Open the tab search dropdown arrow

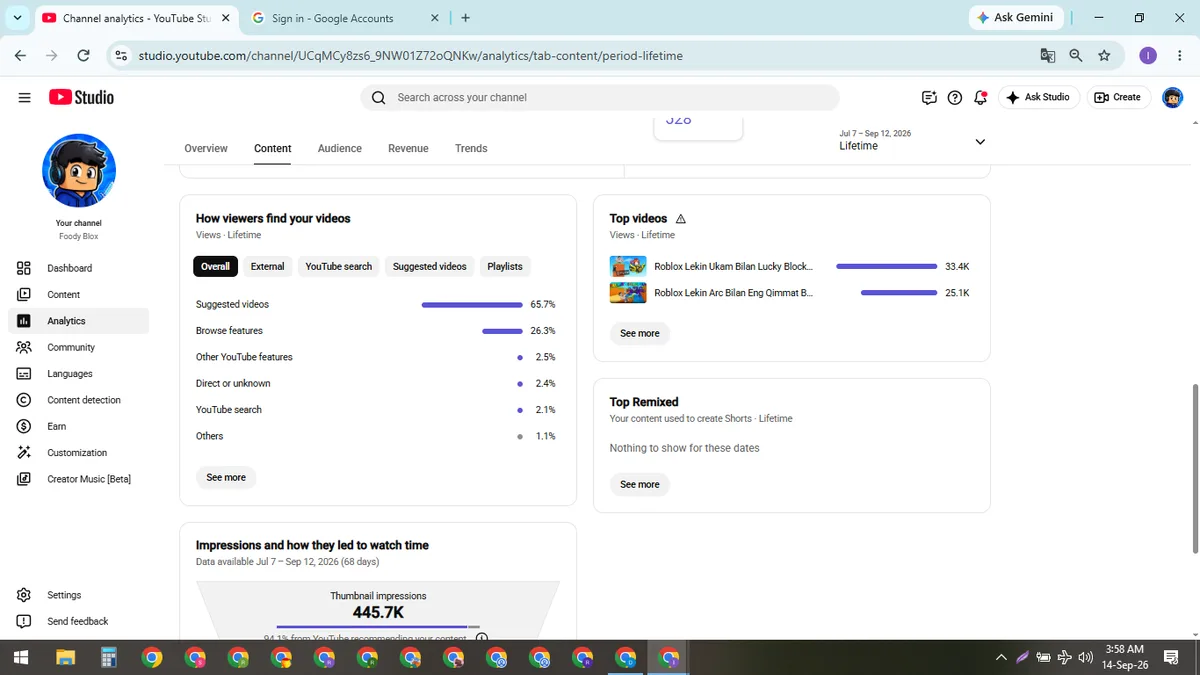[17, 17]
